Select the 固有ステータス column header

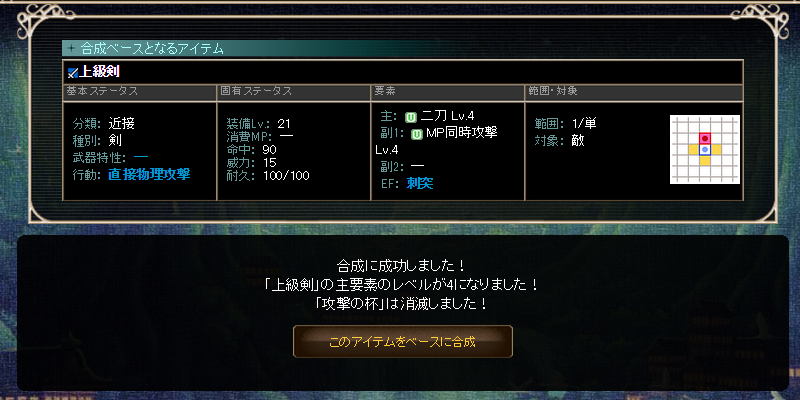coord(293,93)
